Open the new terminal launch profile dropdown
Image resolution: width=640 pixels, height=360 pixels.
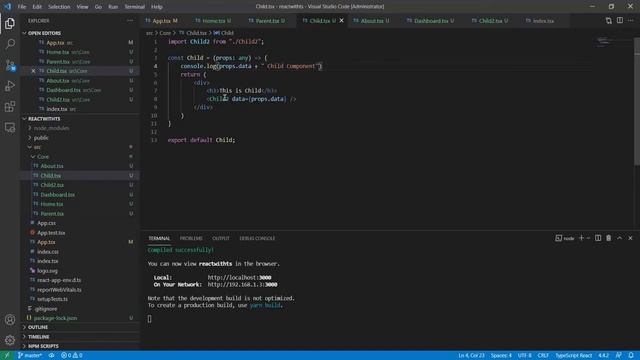588,238
